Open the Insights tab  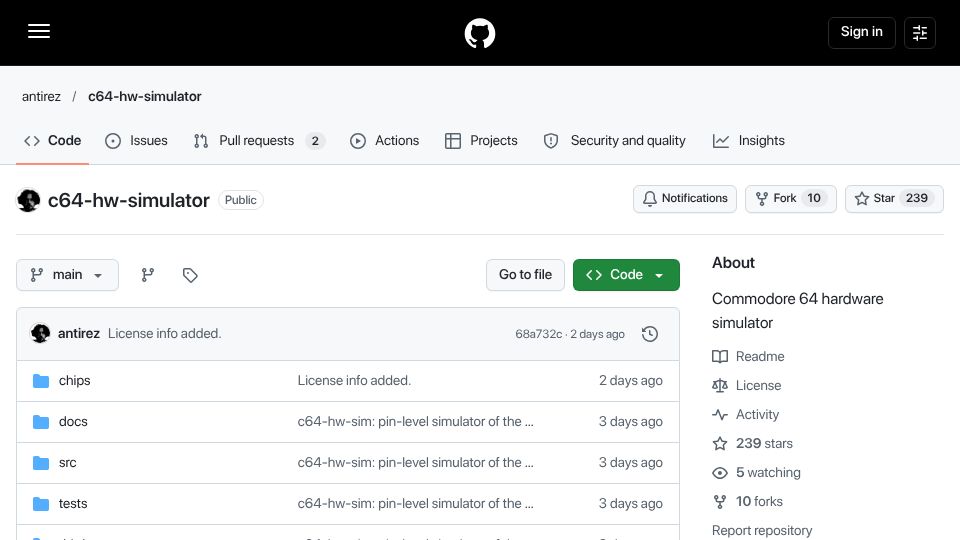click(x=749, y=141)
